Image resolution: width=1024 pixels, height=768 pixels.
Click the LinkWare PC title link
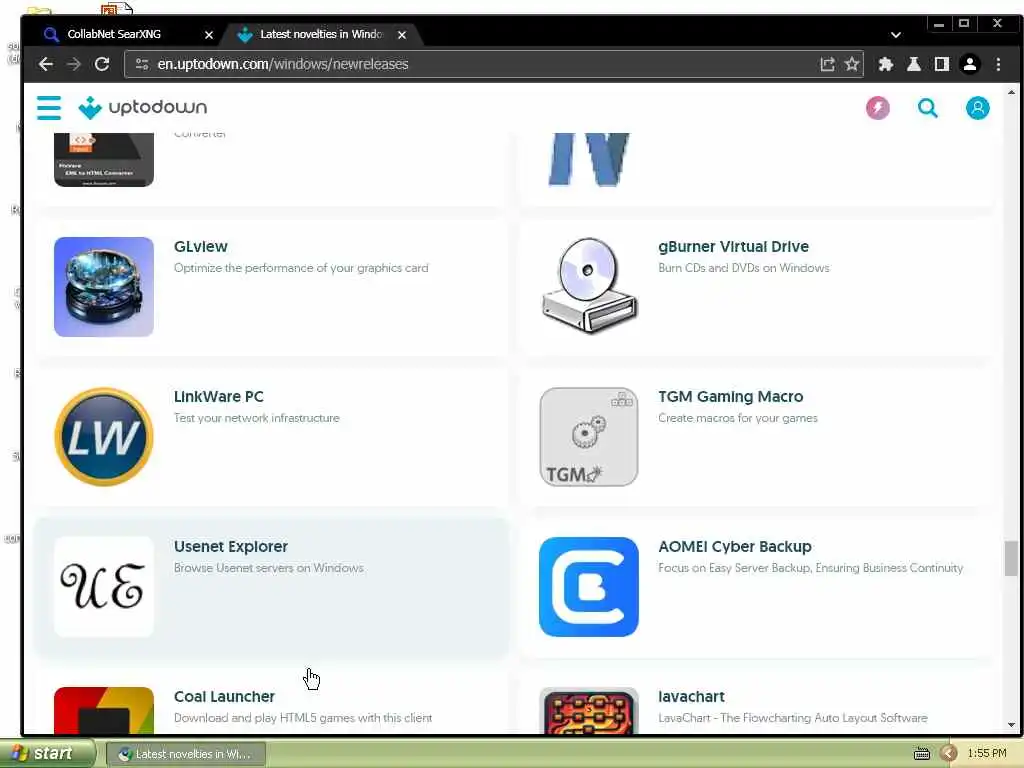point(219,397)
